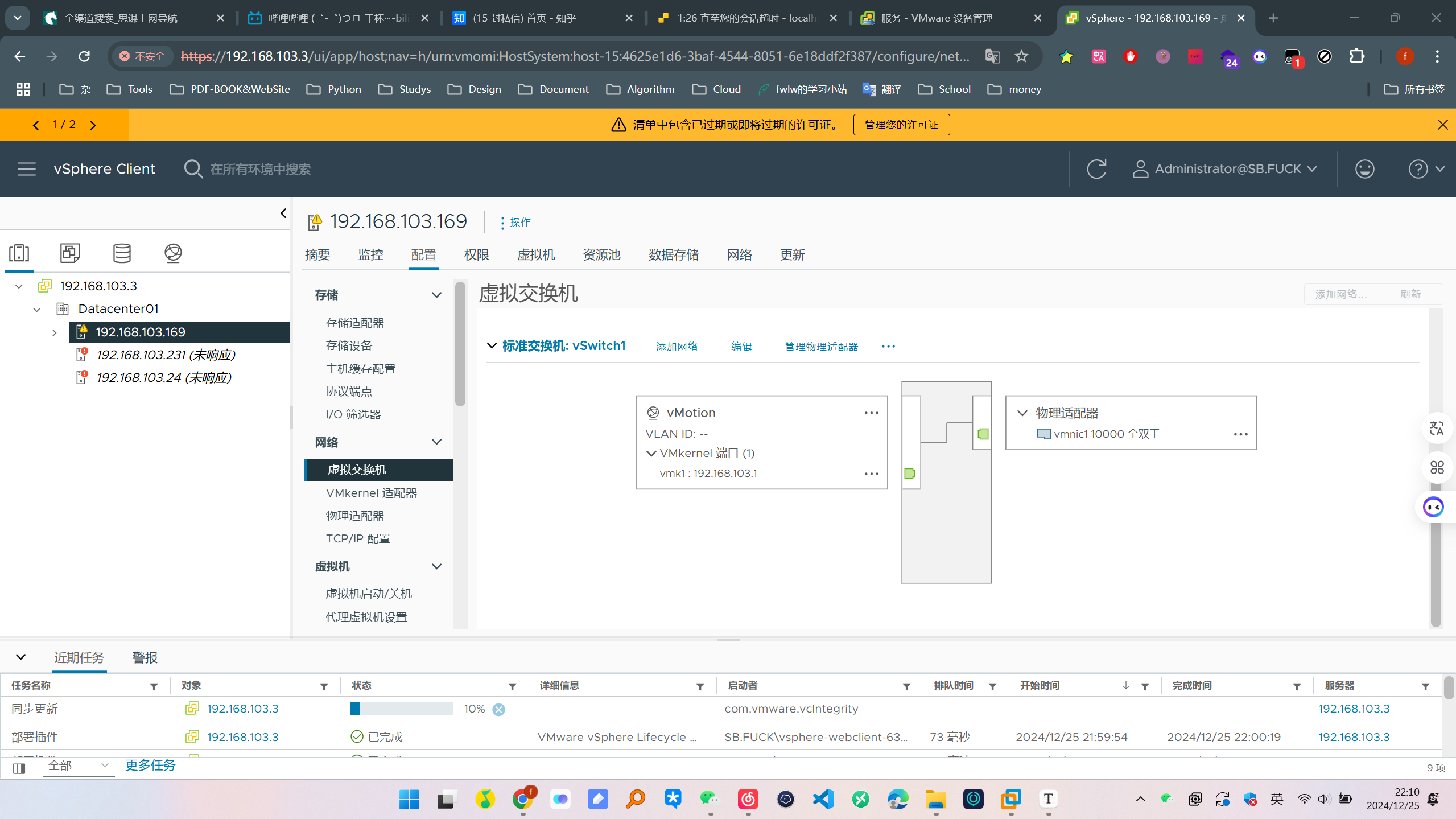
Task: Open the 虚拟机 tab
Action: [x=535, y=255]
